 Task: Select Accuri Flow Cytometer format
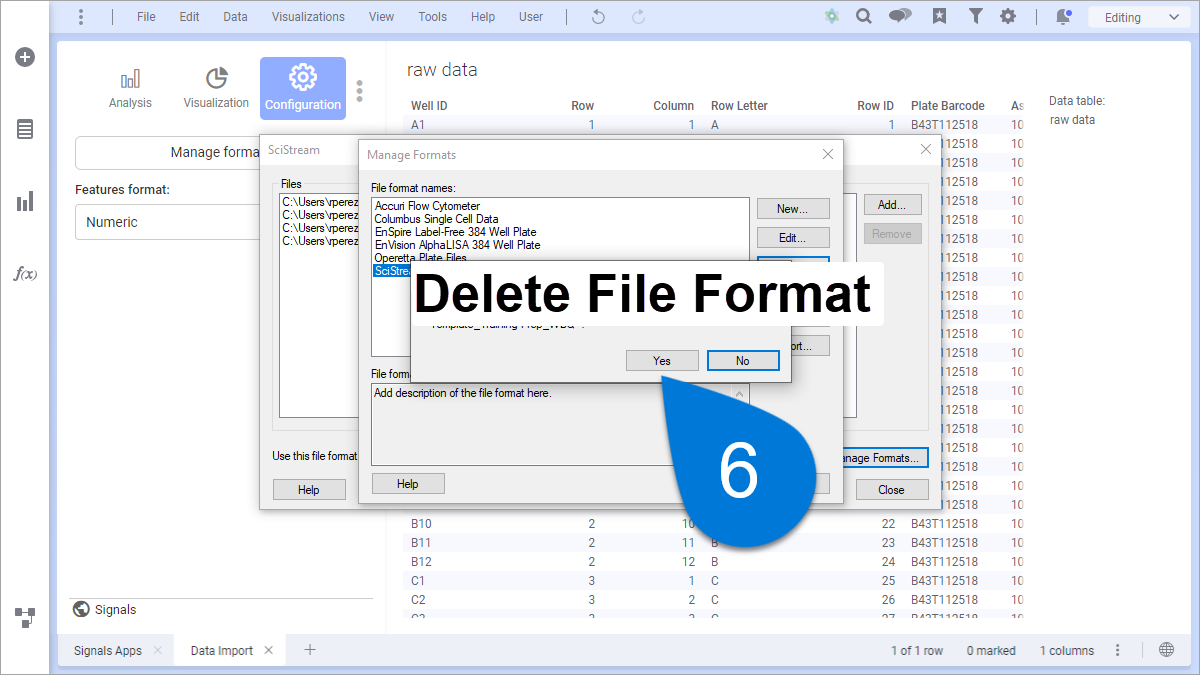tap(427, 206)
